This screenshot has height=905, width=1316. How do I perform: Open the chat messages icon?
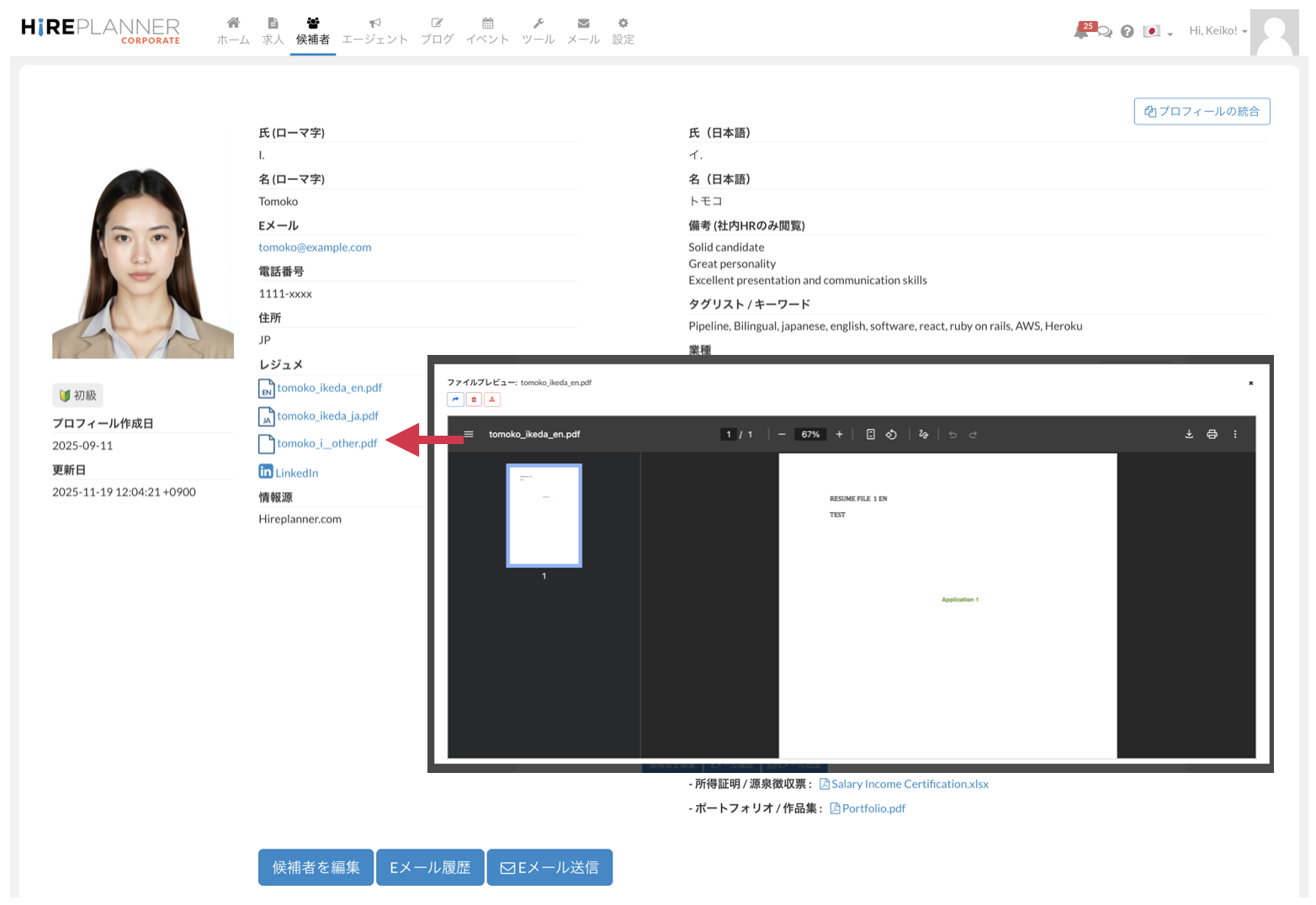(1105, 32)
